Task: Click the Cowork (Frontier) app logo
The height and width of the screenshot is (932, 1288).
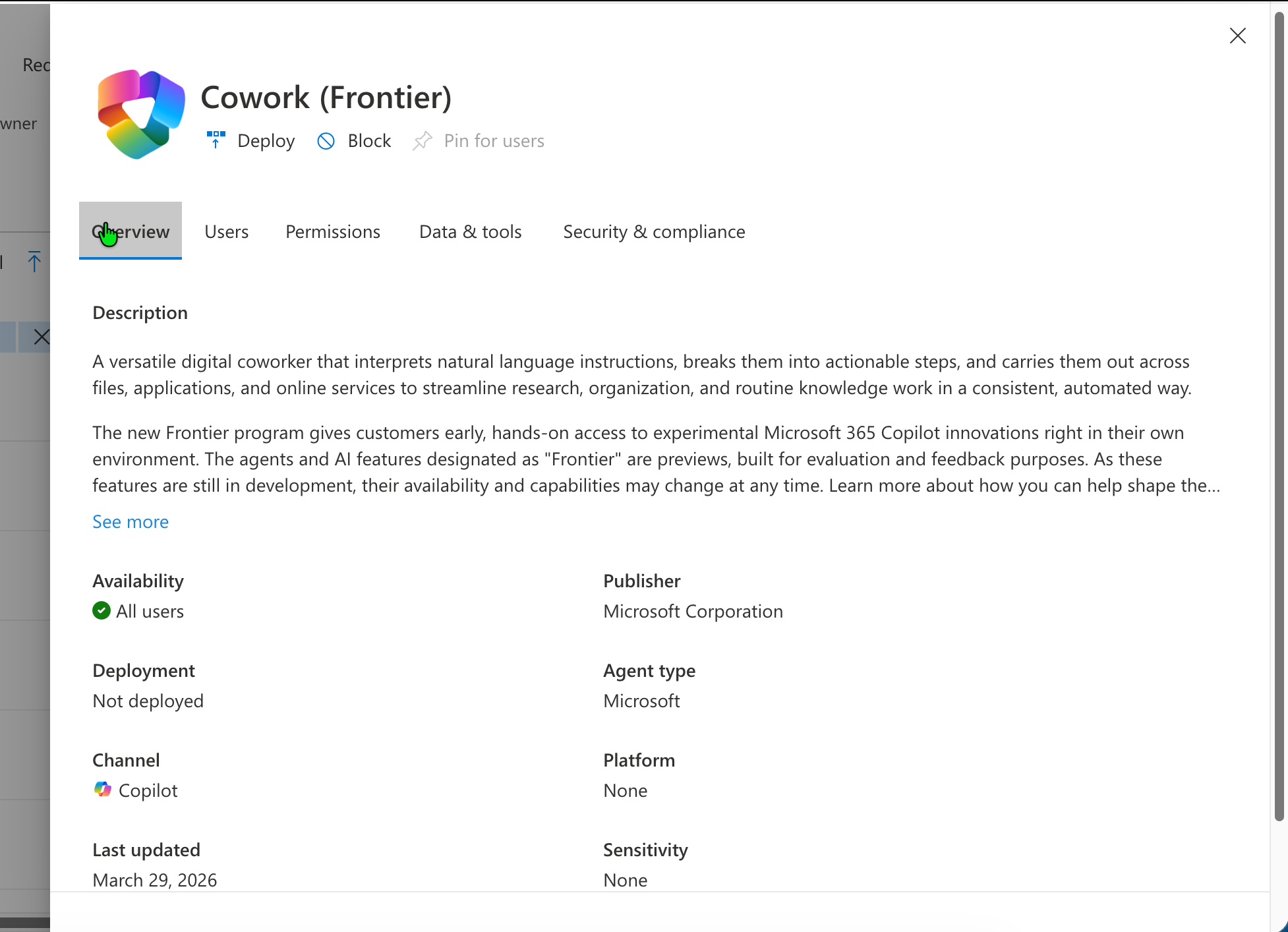Action: pos(140,113)
